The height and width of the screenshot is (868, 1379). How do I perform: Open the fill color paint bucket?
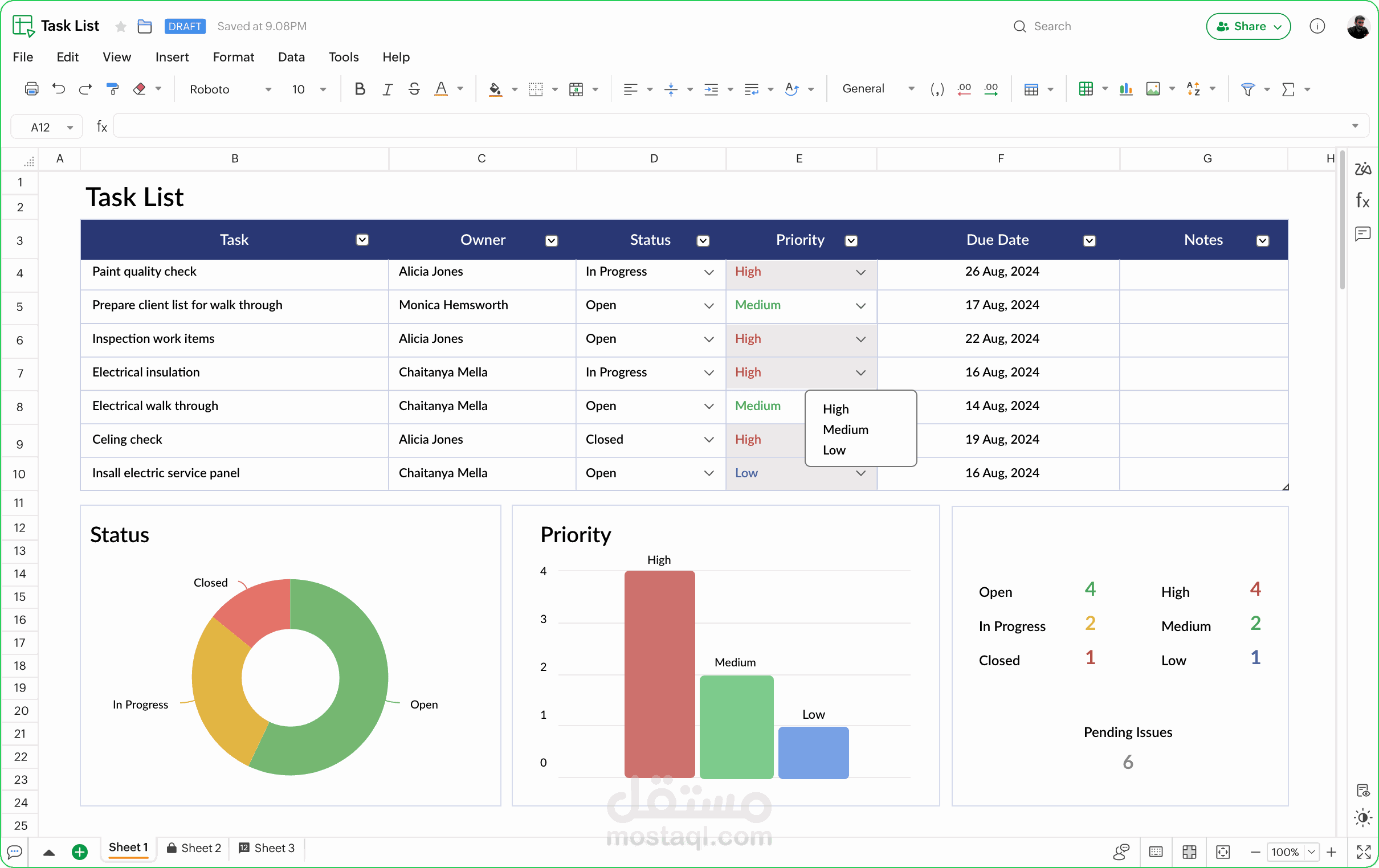click(495, 89)
